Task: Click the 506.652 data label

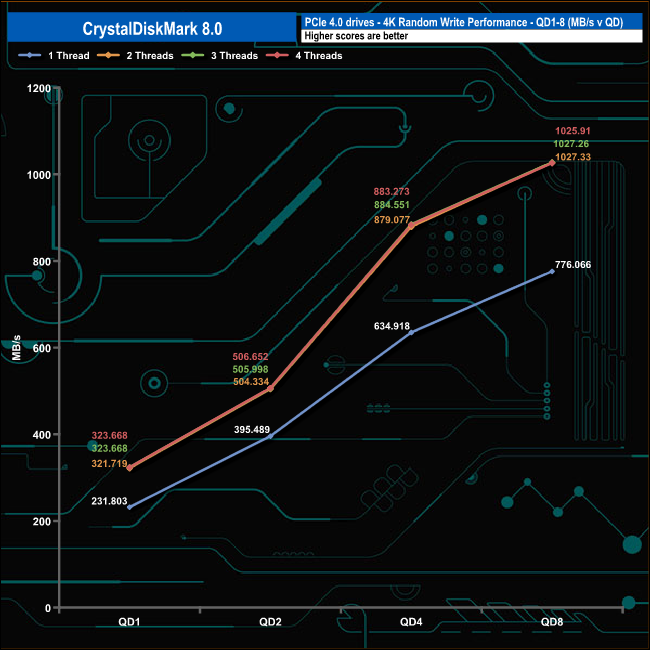Action: (x=250, y=357)
